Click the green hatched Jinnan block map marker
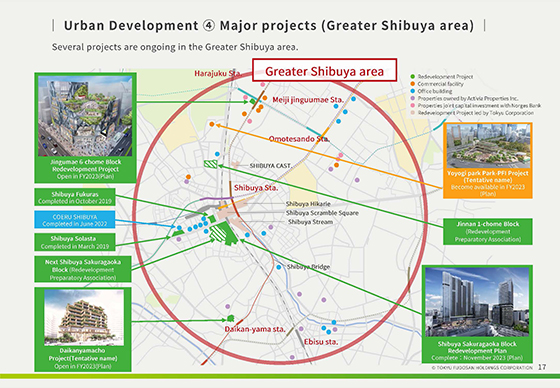This screenshot has width=560, height=388. point(210,164)
